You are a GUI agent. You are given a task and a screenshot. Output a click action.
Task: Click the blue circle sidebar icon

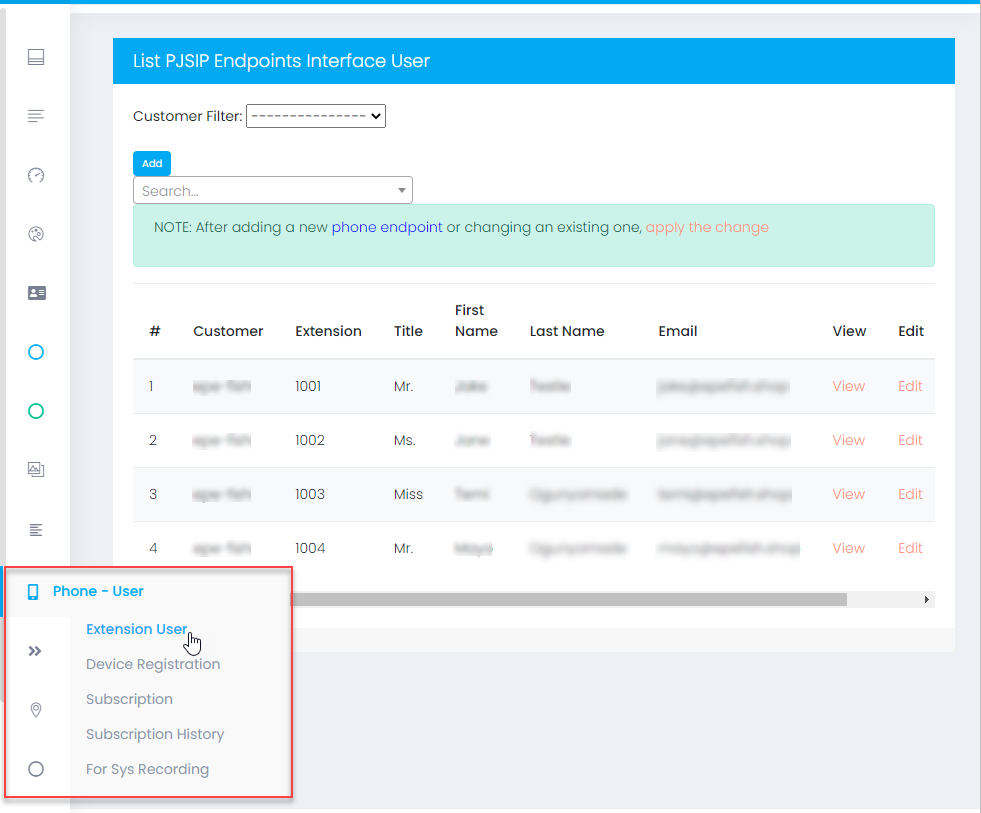[36, 352]
